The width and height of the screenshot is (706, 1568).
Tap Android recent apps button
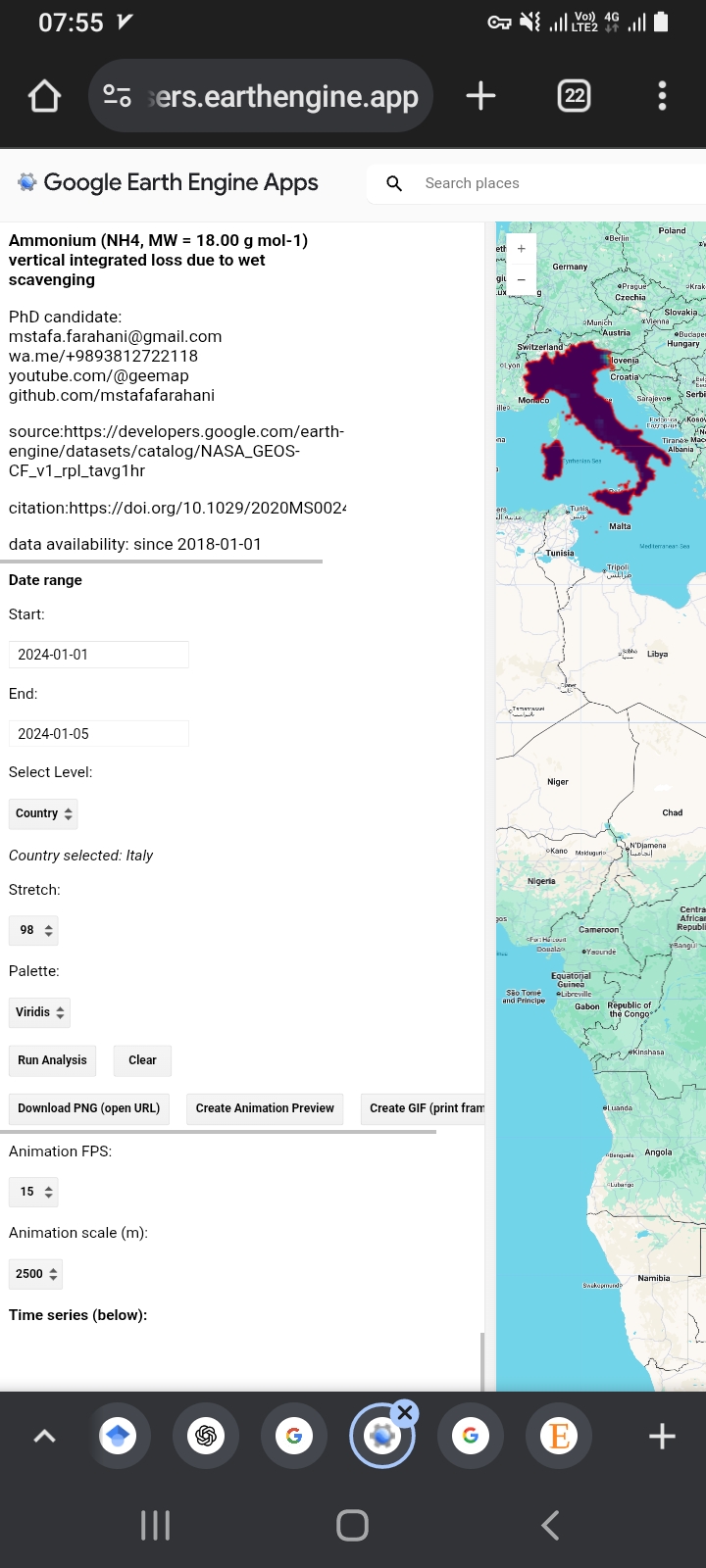pyautogui.click(x=156, y=1525)
